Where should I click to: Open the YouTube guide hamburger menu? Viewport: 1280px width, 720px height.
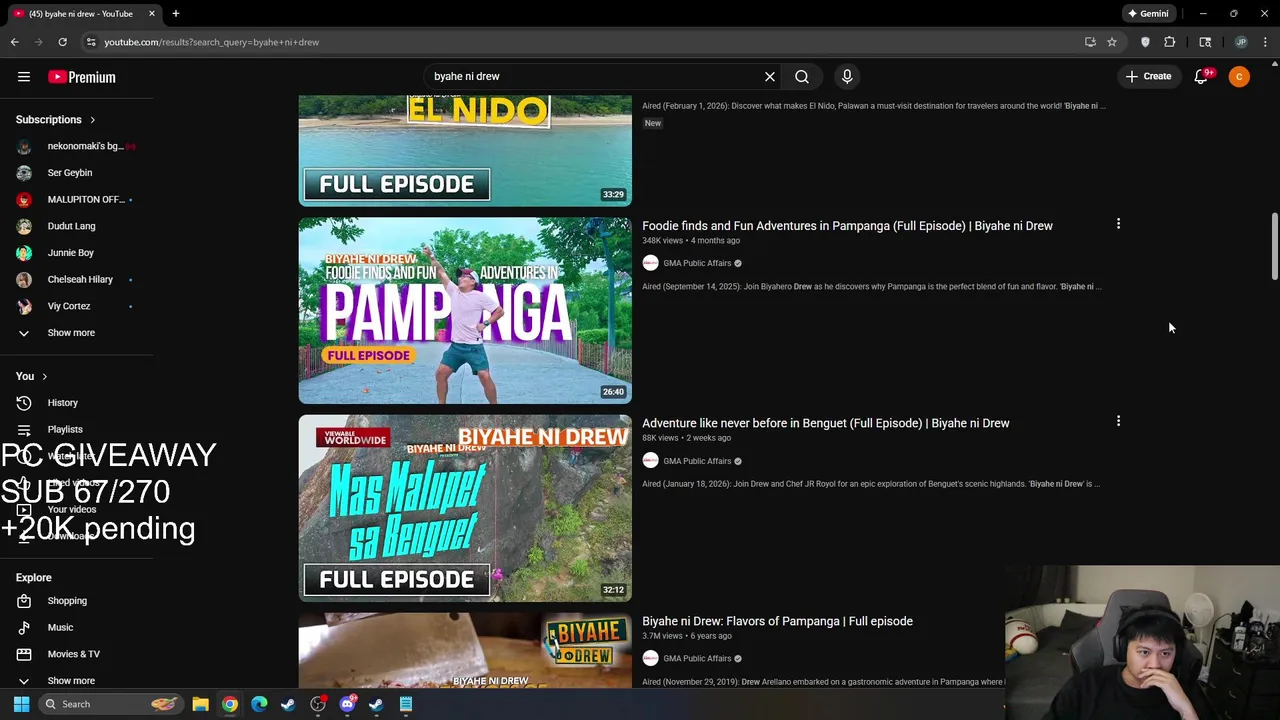click(24, 76)
